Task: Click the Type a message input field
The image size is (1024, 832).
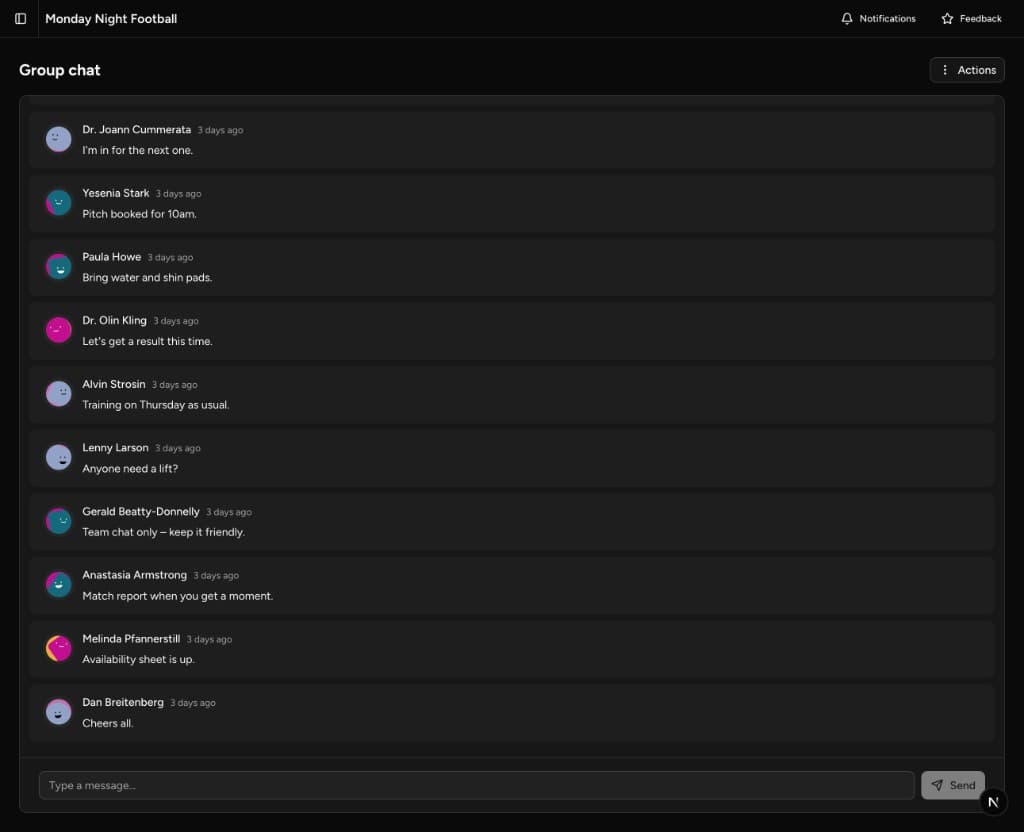Action: 475,785
